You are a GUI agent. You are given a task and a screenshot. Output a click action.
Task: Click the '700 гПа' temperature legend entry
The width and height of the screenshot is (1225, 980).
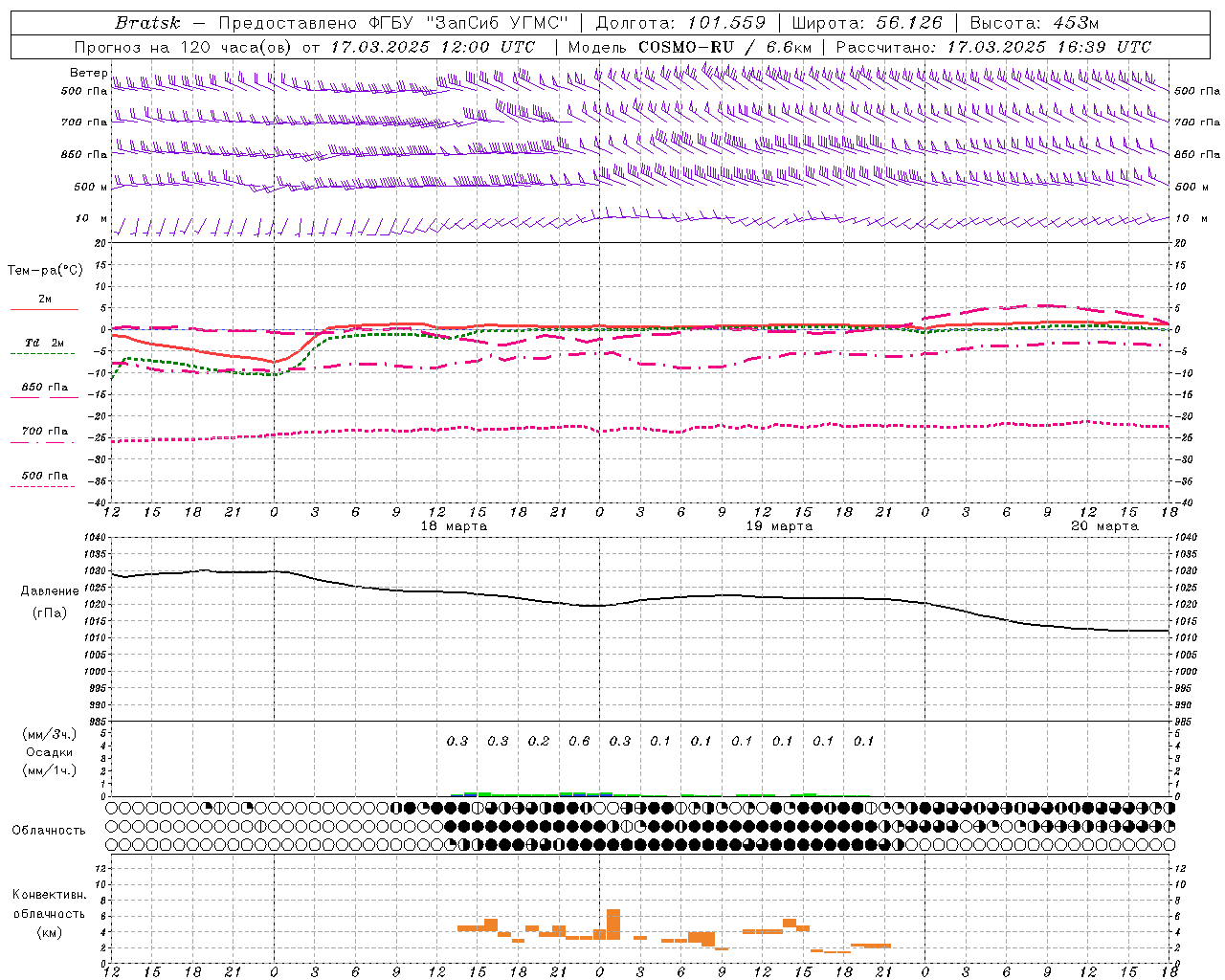coord(45,432)
